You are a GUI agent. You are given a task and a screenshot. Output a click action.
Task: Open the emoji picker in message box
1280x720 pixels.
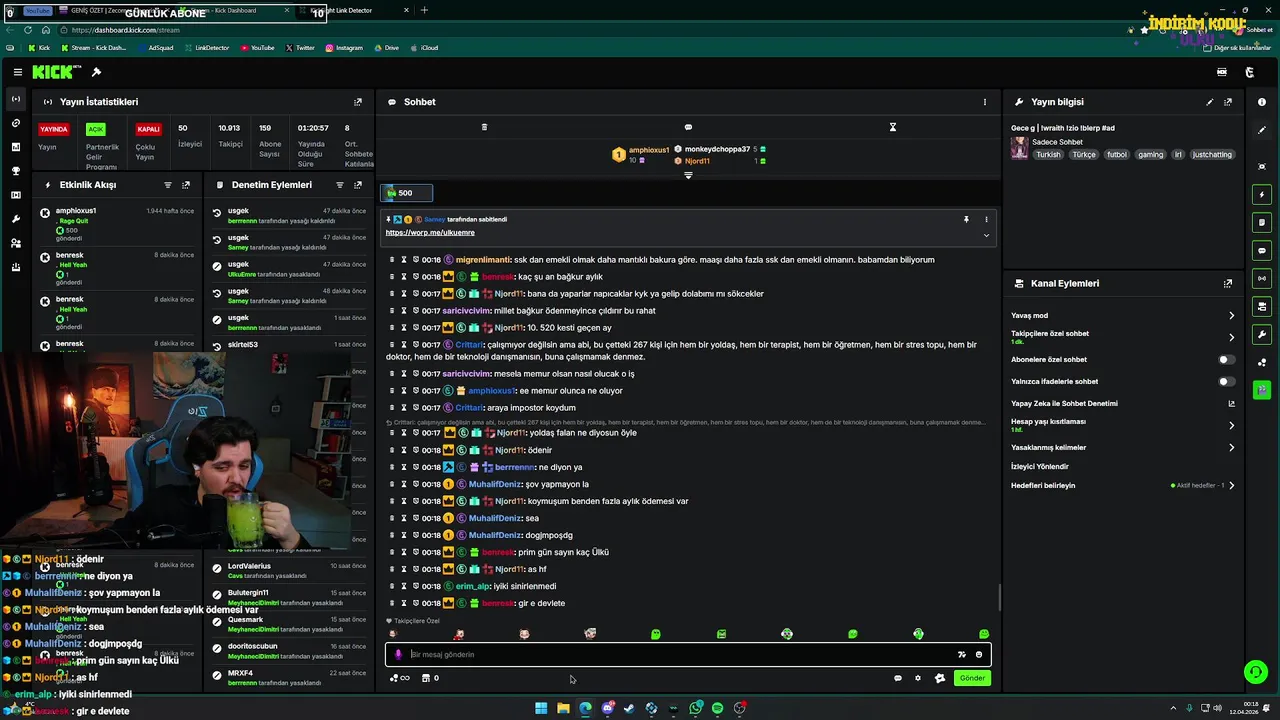tap(979, 654)
